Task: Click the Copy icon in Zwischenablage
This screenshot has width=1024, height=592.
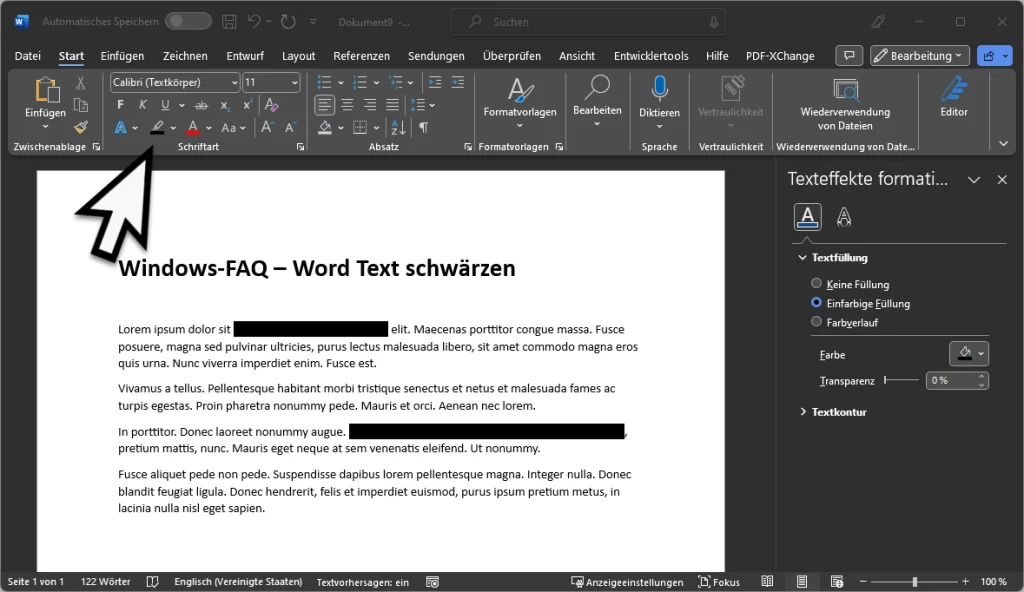Action: 80,105
